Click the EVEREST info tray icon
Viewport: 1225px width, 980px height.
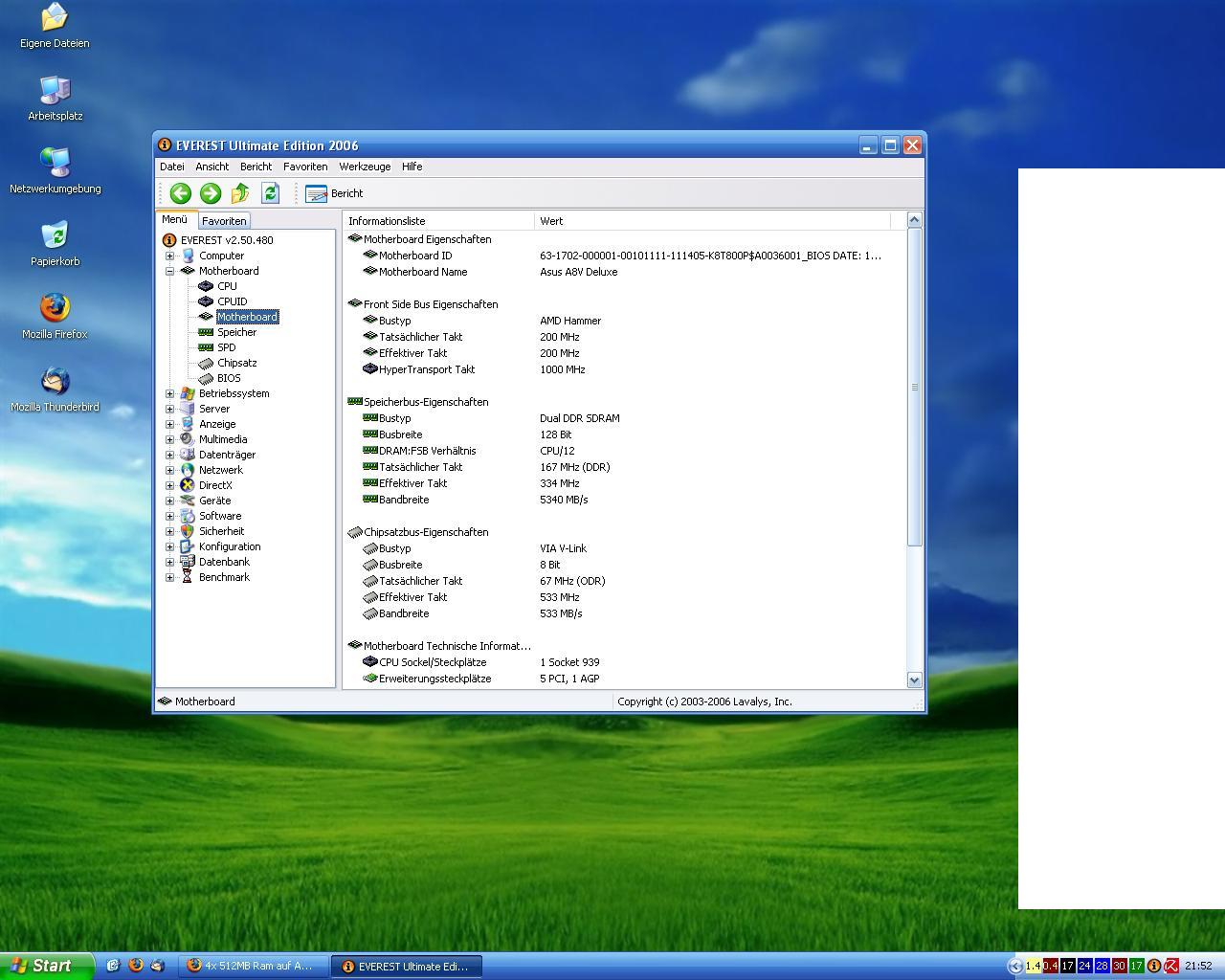point(1154,966)
